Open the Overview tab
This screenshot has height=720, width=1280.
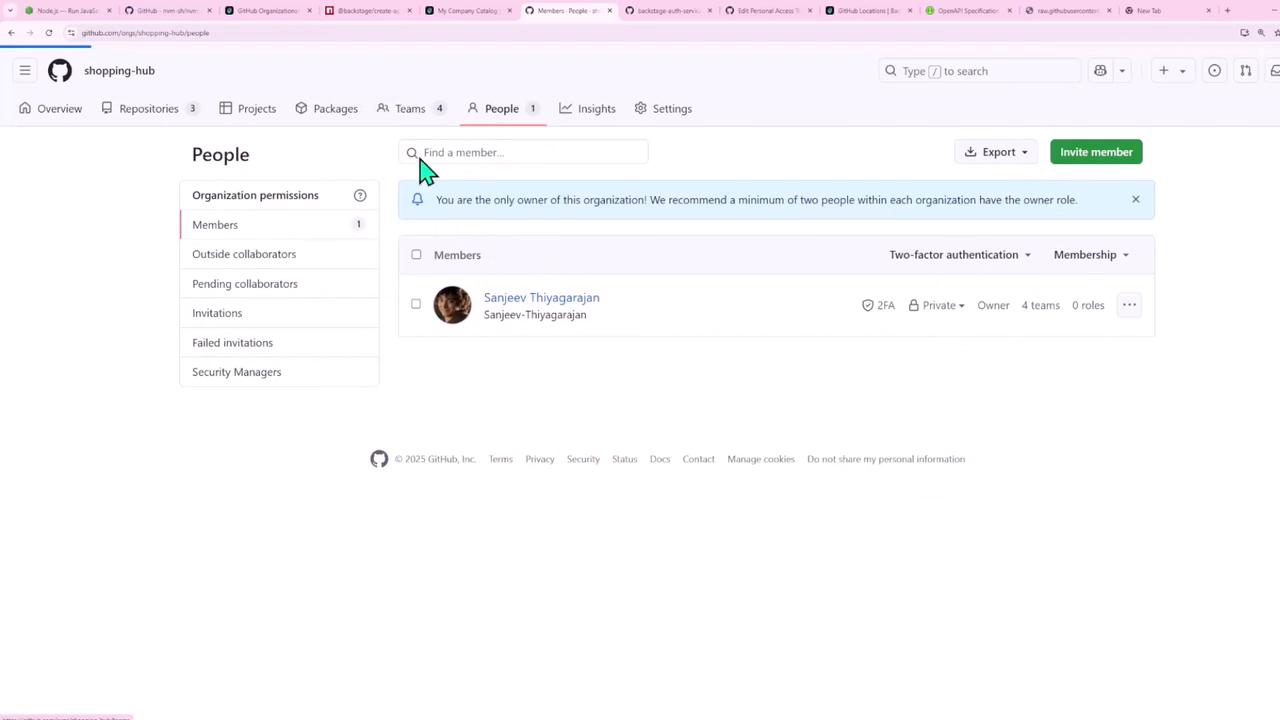pos(51,108)
